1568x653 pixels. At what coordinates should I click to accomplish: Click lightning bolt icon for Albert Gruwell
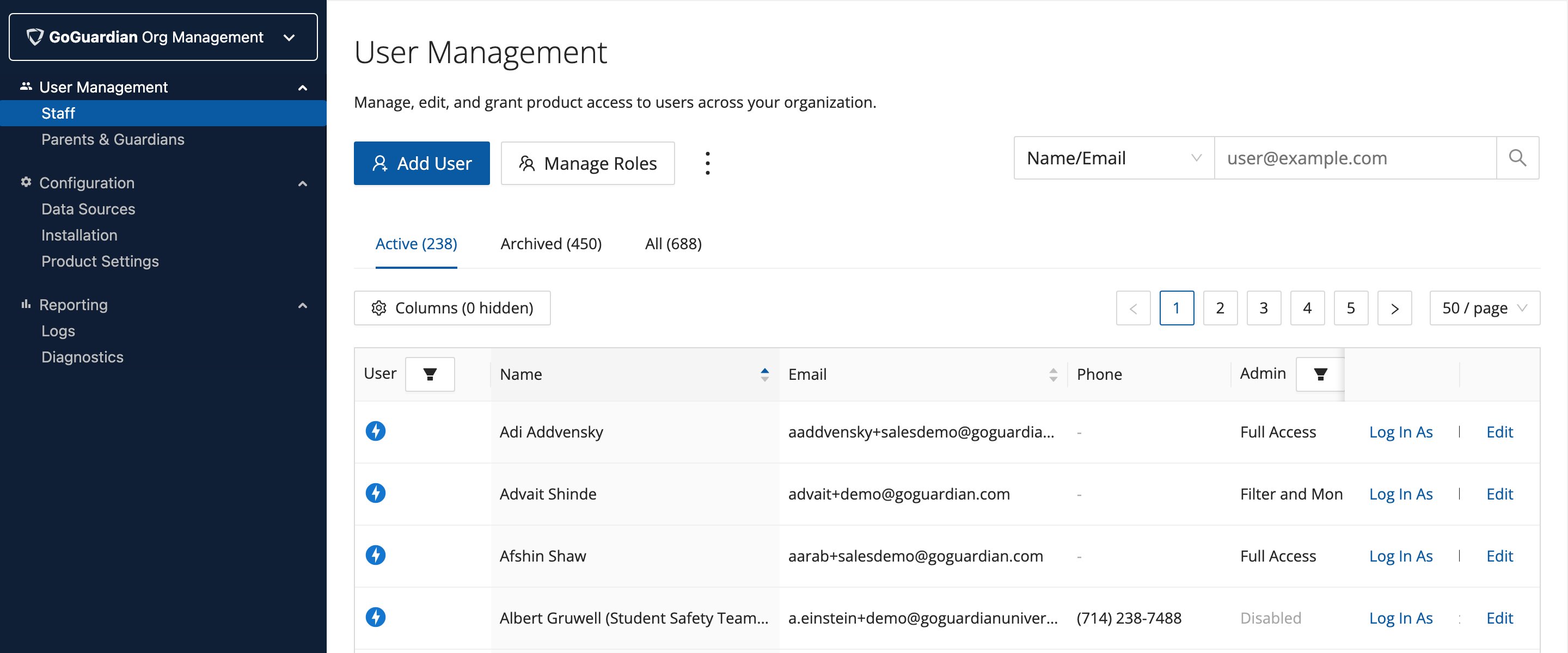point(376,617)
